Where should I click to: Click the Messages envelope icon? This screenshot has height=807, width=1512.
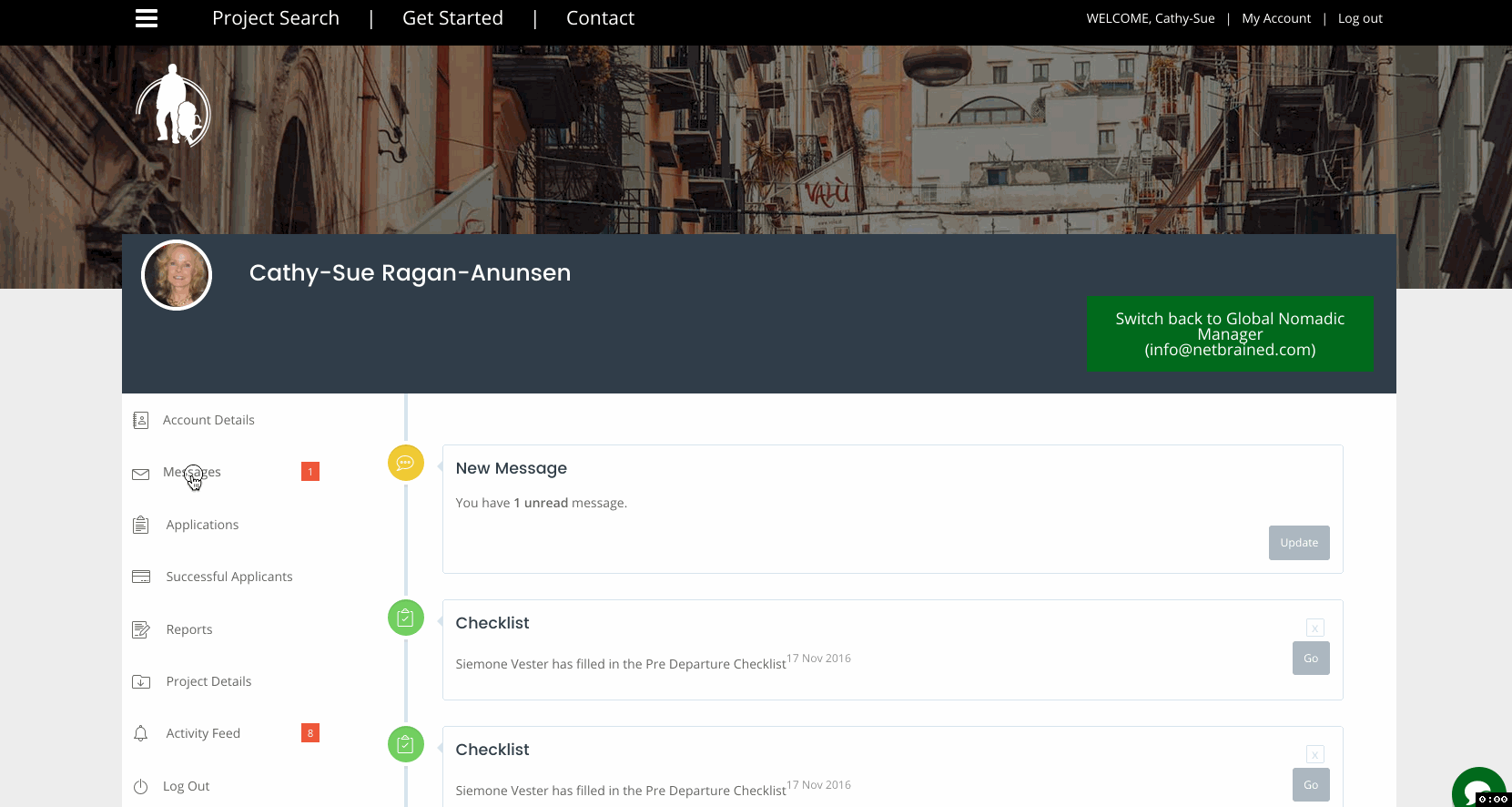pyautogui.click(x=140, y=474)
